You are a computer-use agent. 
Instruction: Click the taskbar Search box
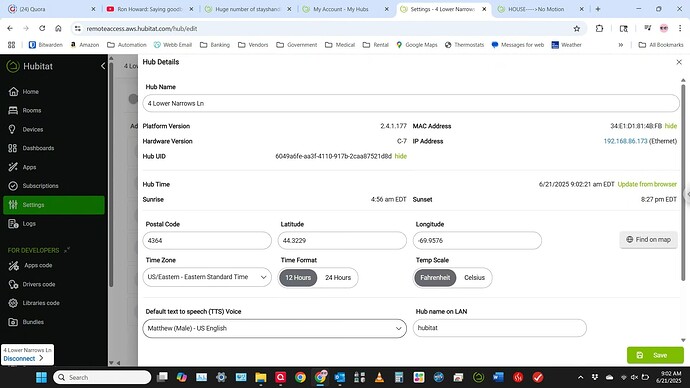point(102,377)
